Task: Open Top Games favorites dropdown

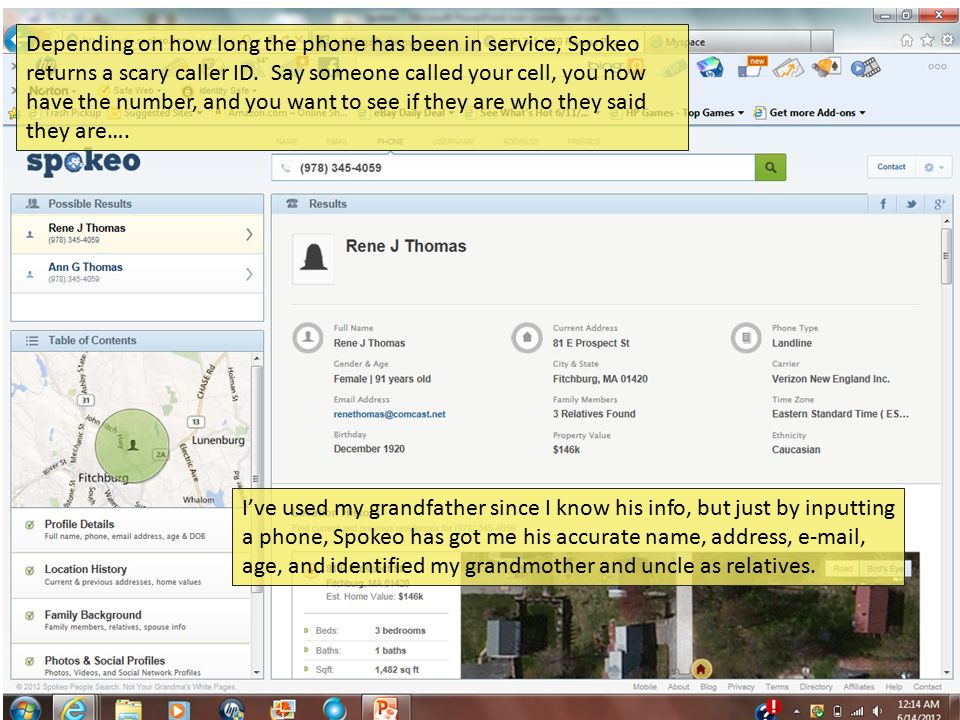Action: [716, 113]
